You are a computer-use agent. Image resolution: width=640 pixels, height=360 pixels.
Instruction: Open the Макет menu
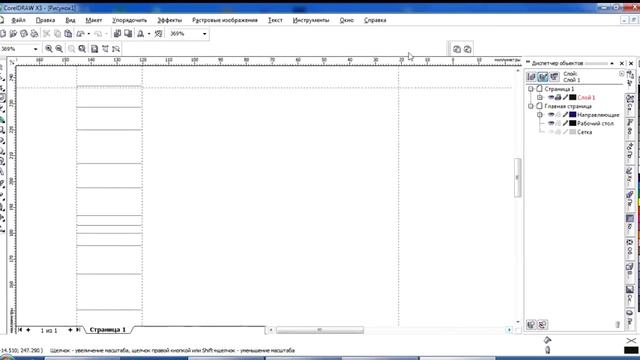(x=93, y=20)
